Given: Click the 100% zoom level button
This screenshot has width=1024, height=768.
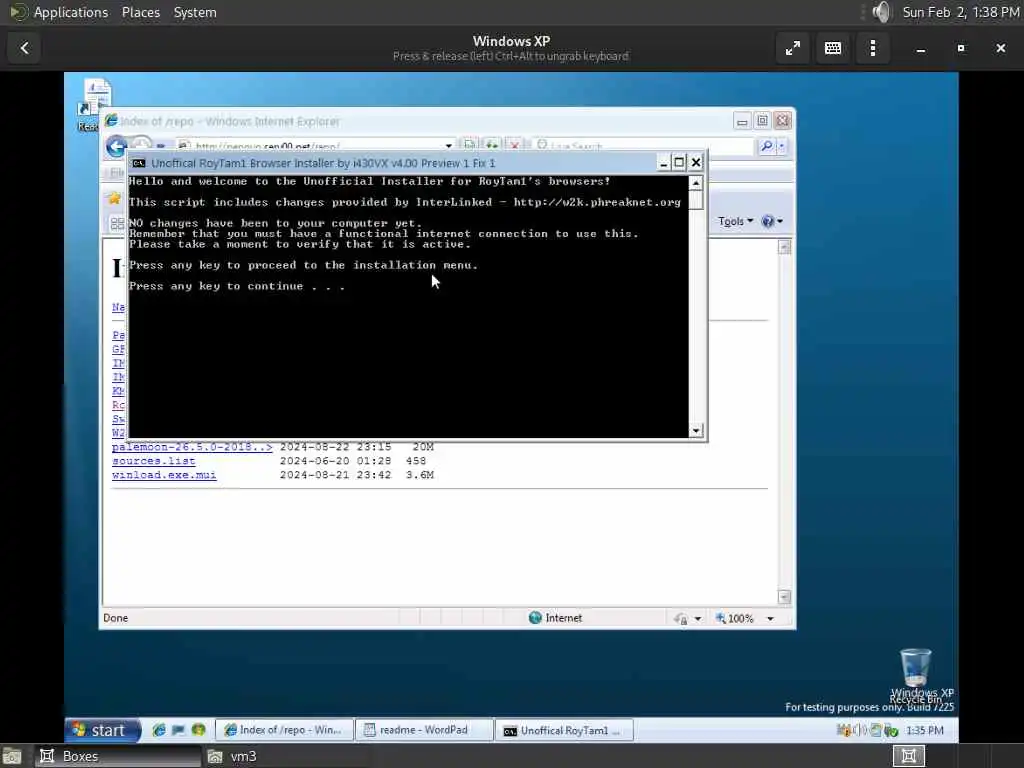Looking at the screenshot, I should [x=735, y=618].
